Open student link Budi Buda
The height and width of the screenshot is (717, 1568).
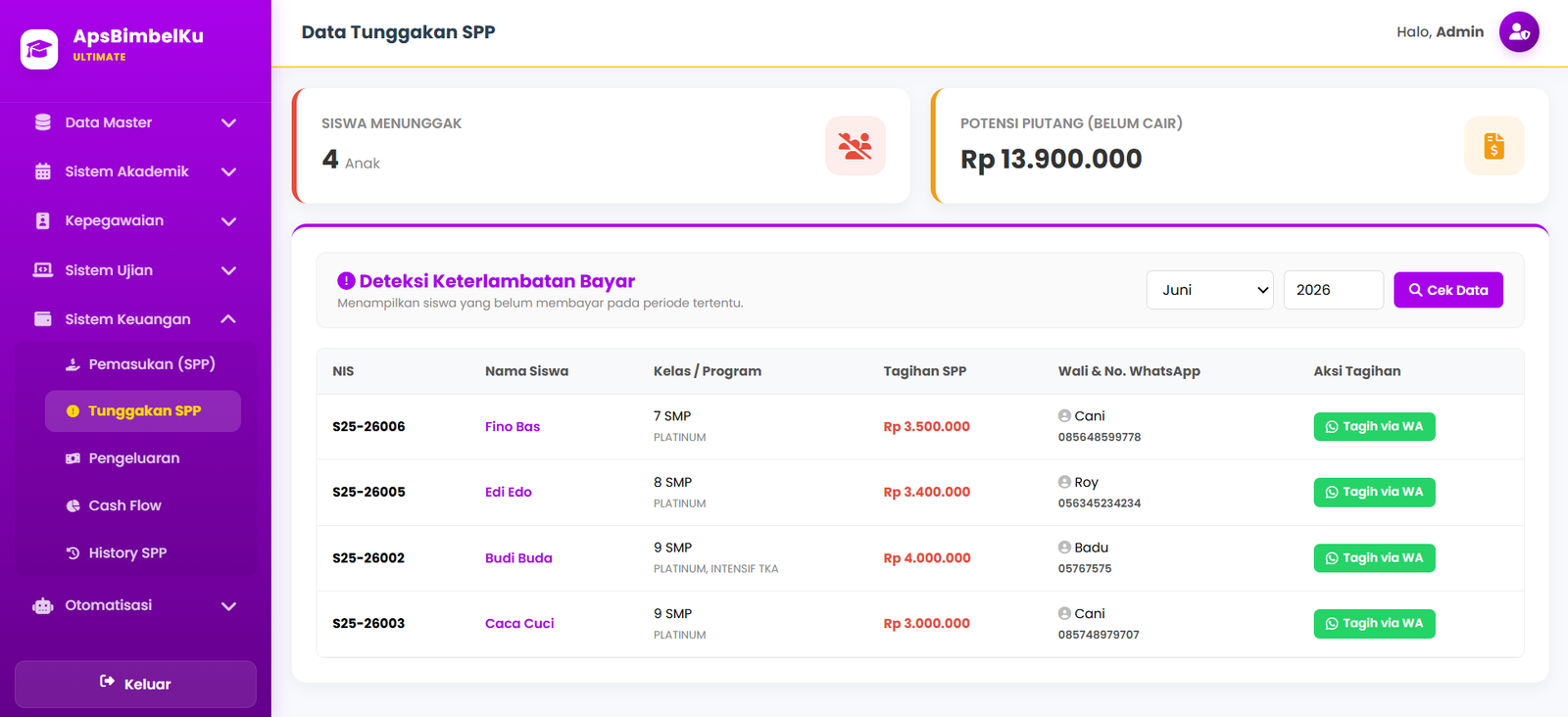pos(518,558)
